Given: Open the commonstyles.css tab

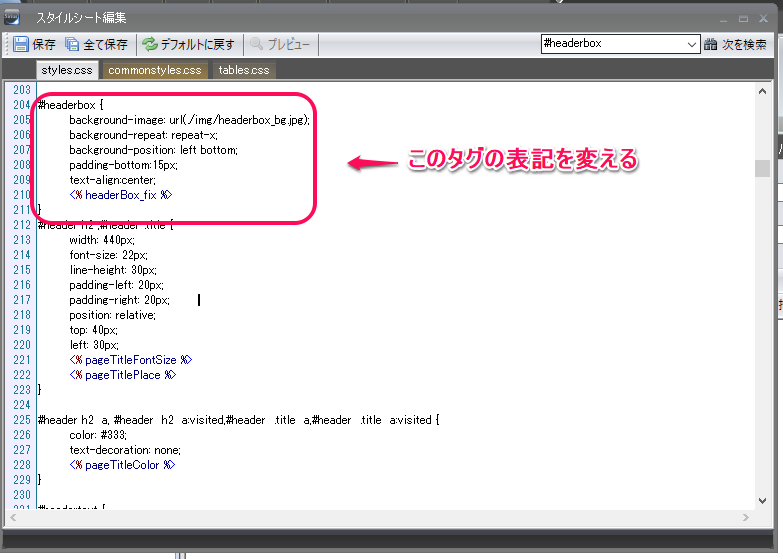Looking at the screenshot, I should pyautogui.click(x=155, y=70).
